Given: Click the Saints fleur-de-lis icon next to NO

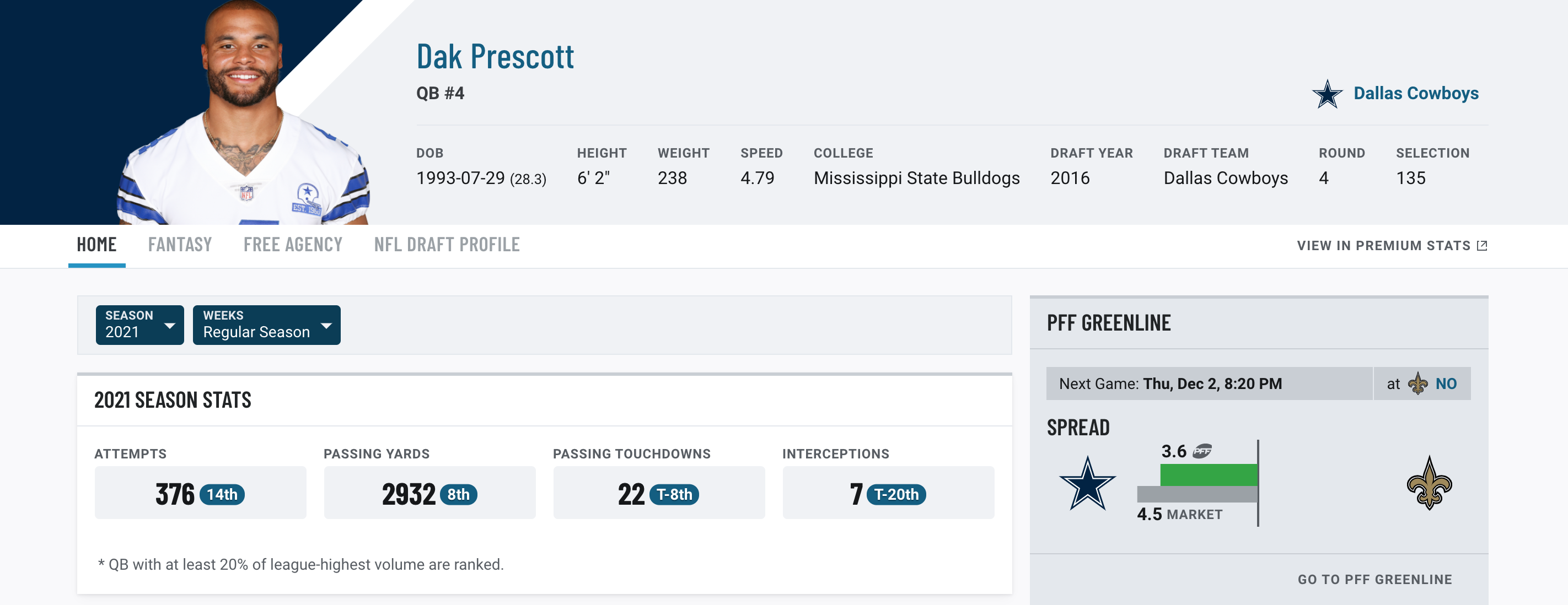Looking at the screenshot, I should (x=1417, y=383).
